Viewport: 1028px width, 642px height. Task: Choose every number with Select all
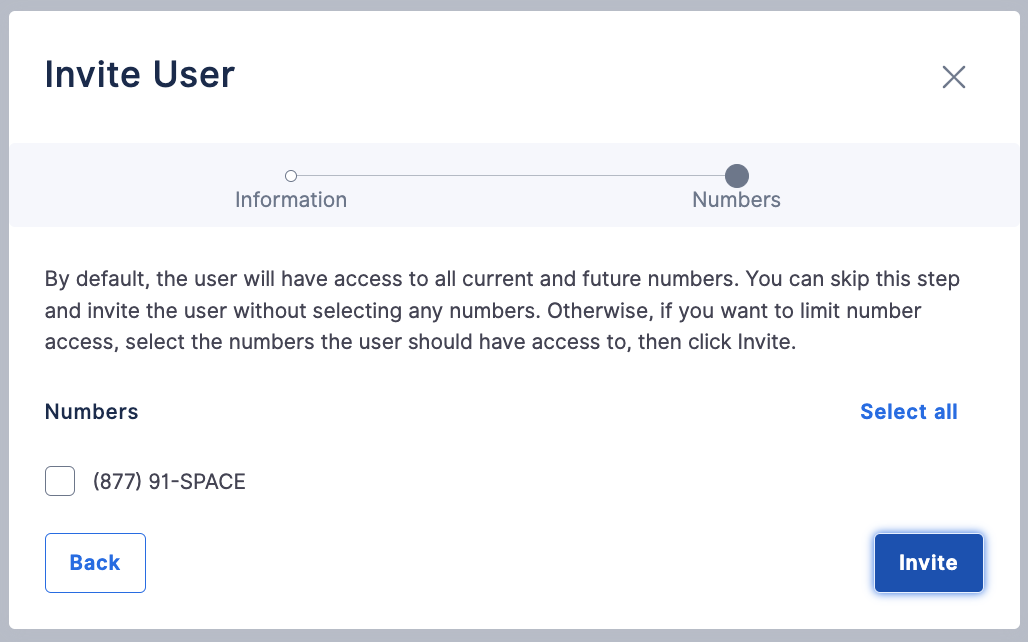pos(909,411)
